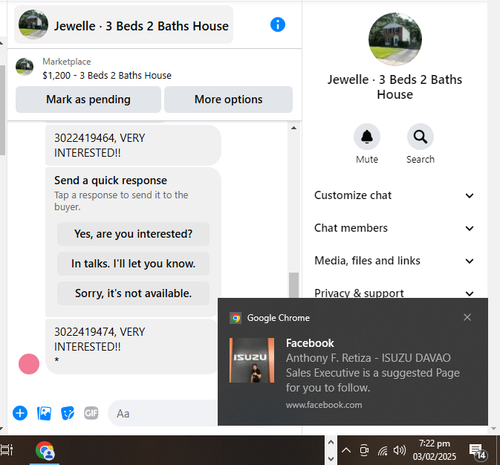Attach a photo with the image icon
The height and width of the screenshot is (465, 500).
point(44,413)
